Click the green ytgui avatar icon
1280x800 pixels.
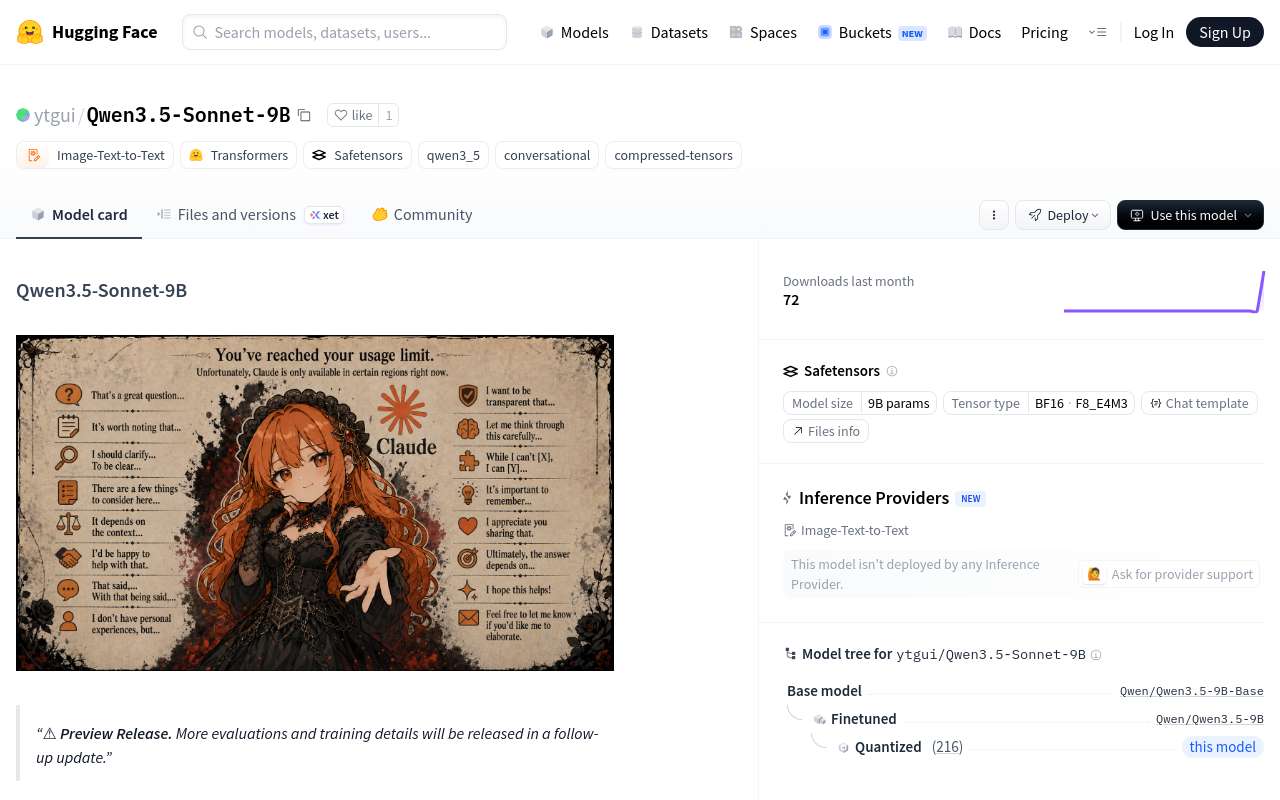pyautogui.click(x=23, y=115)
